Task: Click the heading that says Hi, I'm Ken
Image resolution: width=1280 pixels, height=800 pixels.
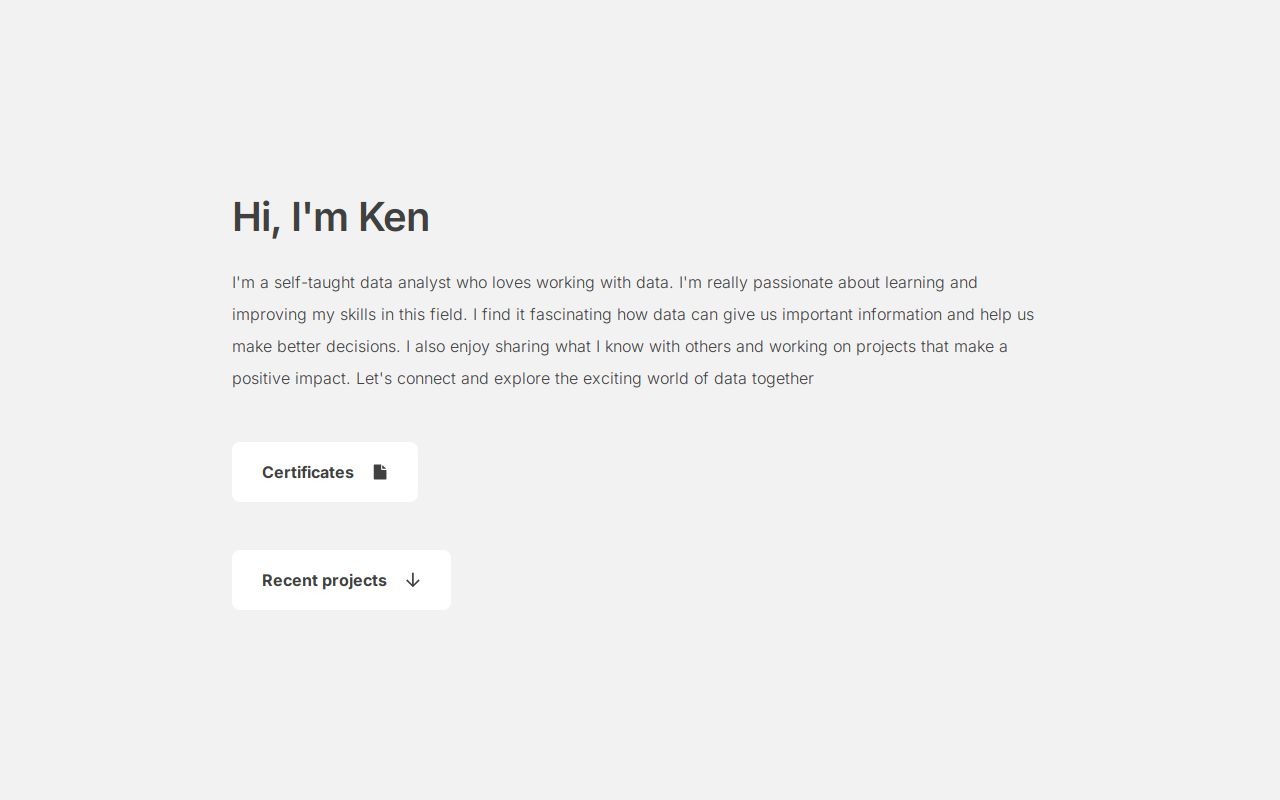Action: tap(330, 216)
